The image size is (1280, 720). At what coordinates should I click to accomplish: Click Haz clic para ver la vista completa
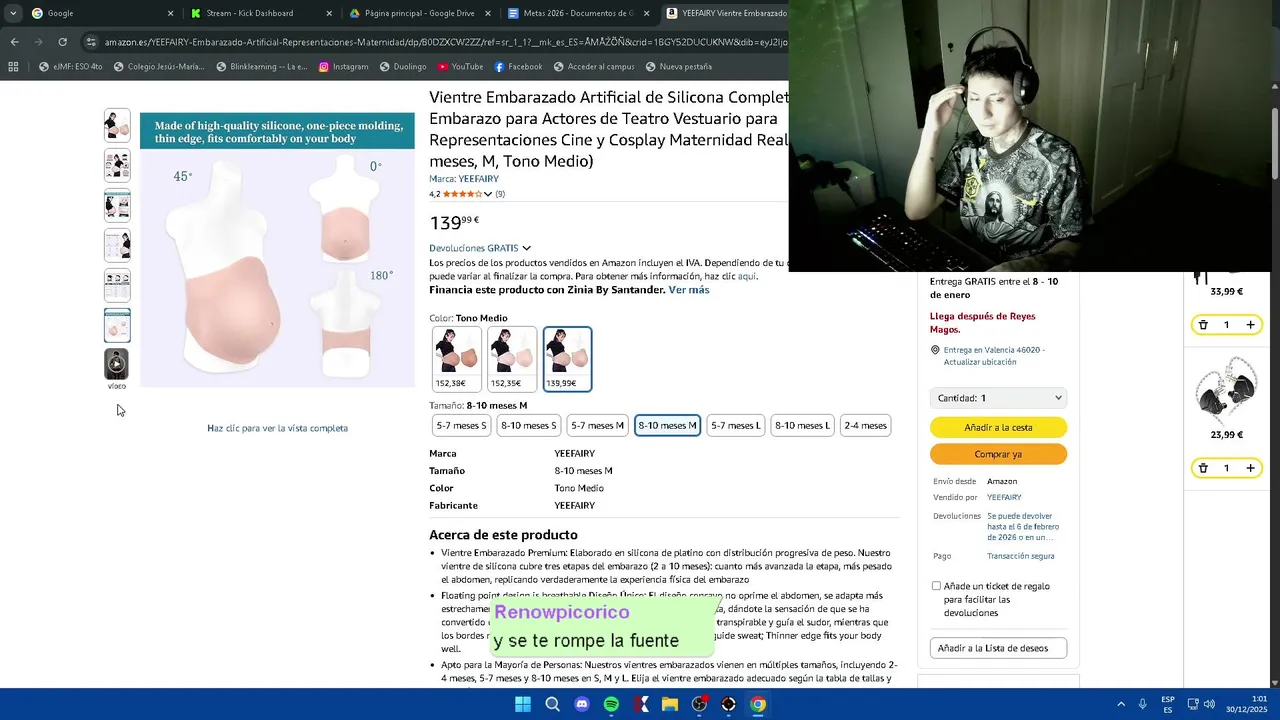pos(277,428)
